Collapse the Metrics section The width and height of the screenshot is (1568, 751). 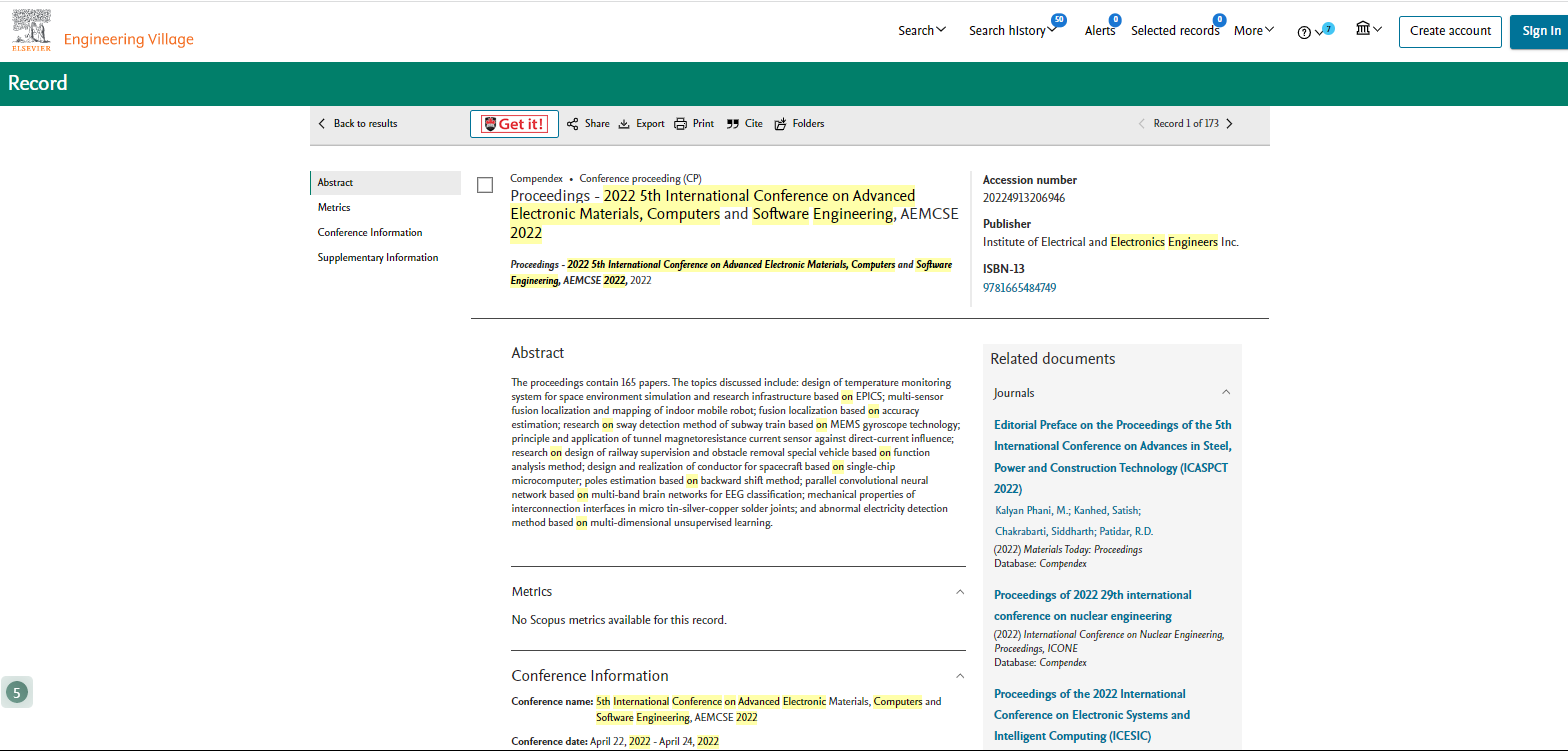click(960, 592)
